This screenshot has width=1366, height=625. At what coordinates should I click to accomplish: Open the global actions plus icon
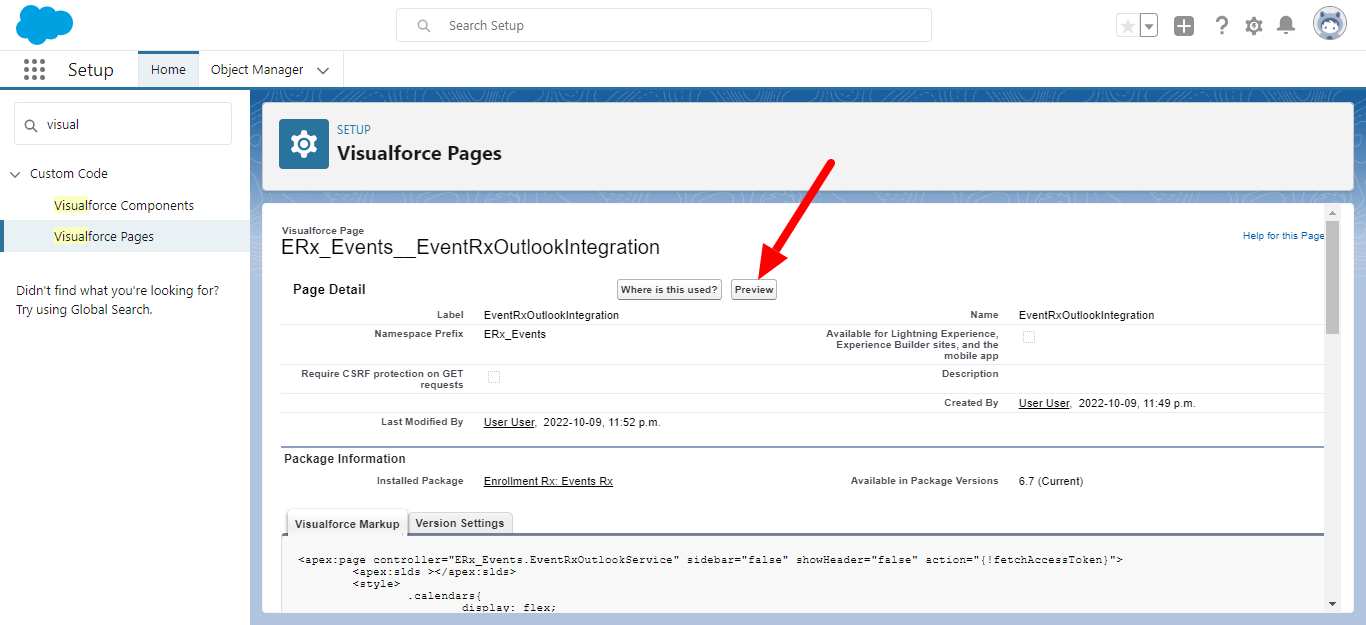pos(1184,26)
